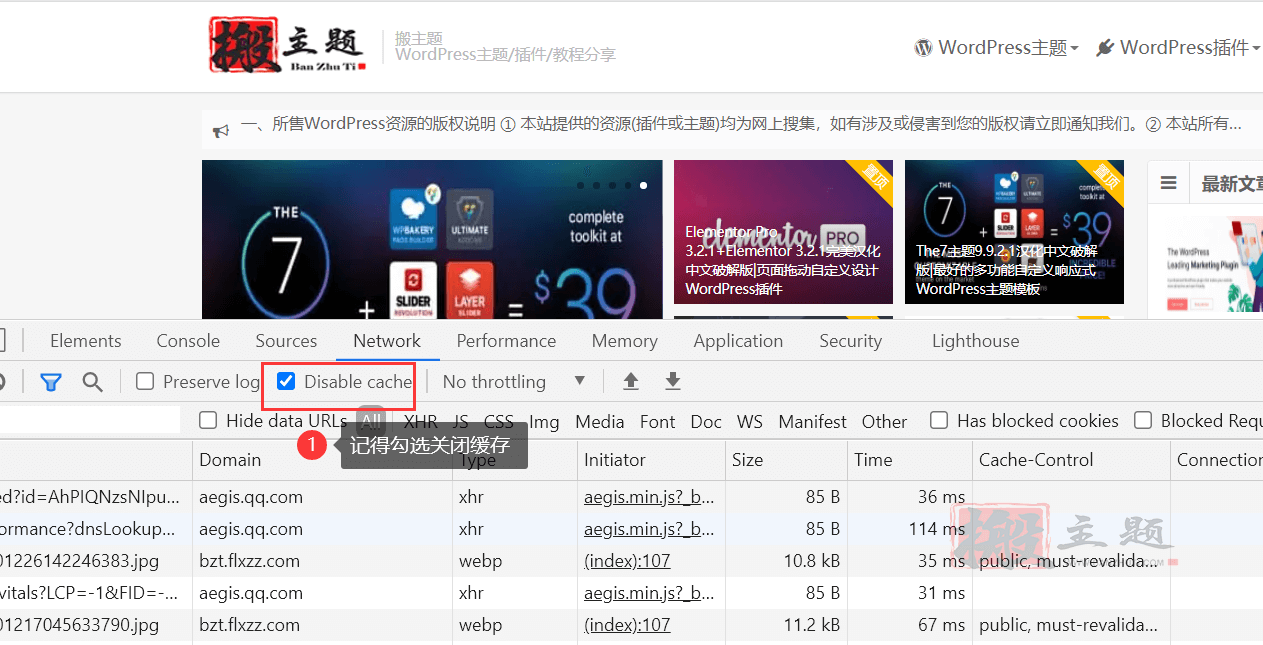Toggle the Preserve log checkbox

click(145, 381)
